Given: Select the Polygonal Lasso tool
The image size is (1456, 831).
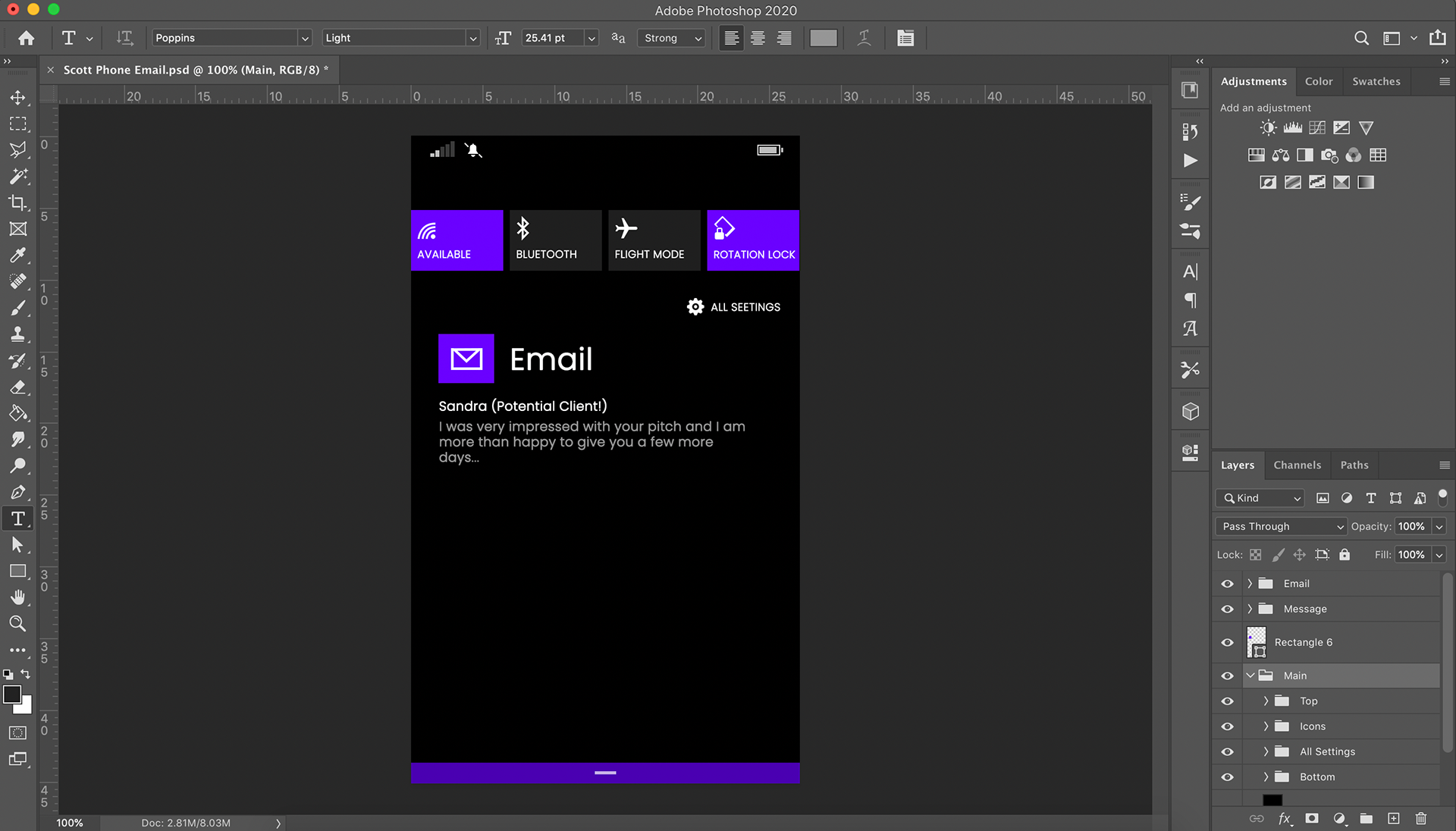Looking at the screenshot, I should coord(17,150).
